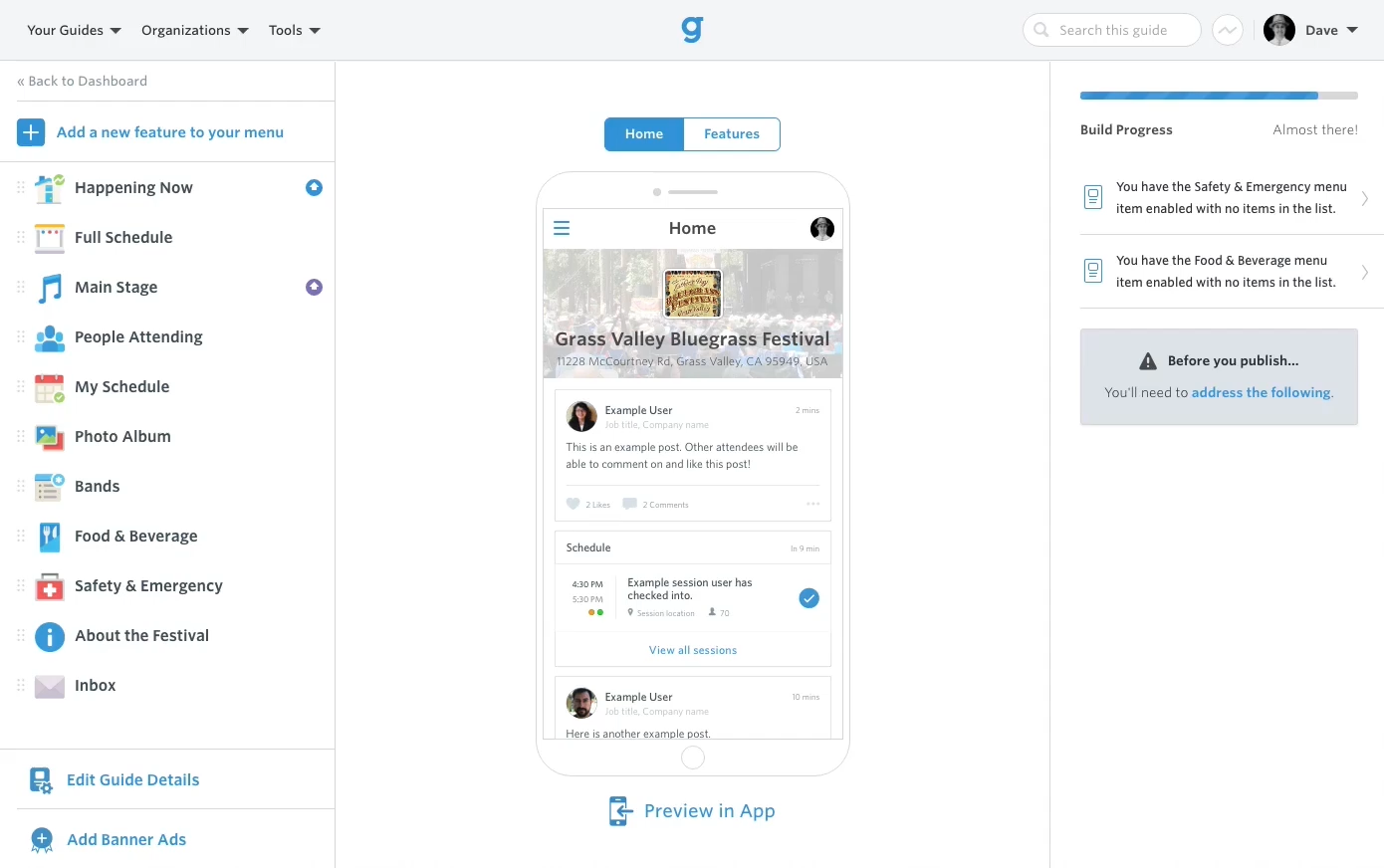Image resolution: width=1384 pixels, height=868 pixels.
Task: Click the purple badge on Main Stage
Action: [x=314, y=287]
